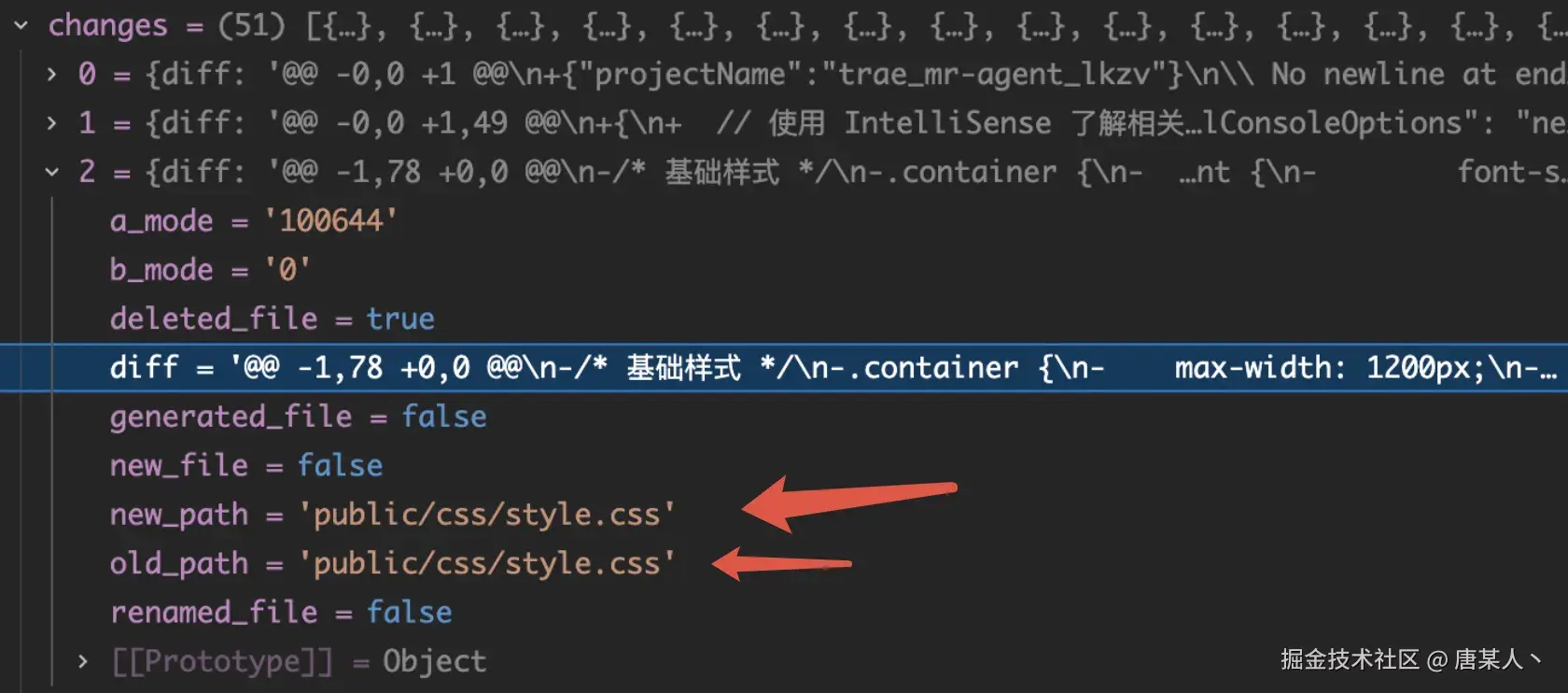The width and height of the screenshot is (1568, 693).
Task: Collapse the changes array variable
Action: 21,25
